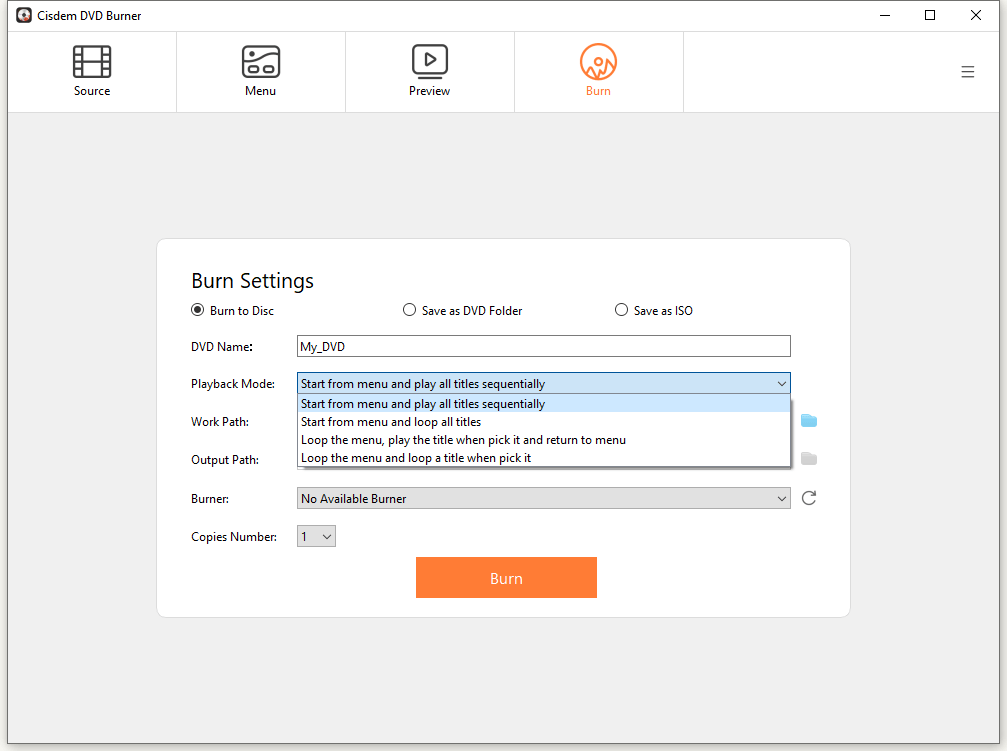Switch to the Source tab
Image resolution: width=1007 pixels, height=751 pixels.
(91, 71)
